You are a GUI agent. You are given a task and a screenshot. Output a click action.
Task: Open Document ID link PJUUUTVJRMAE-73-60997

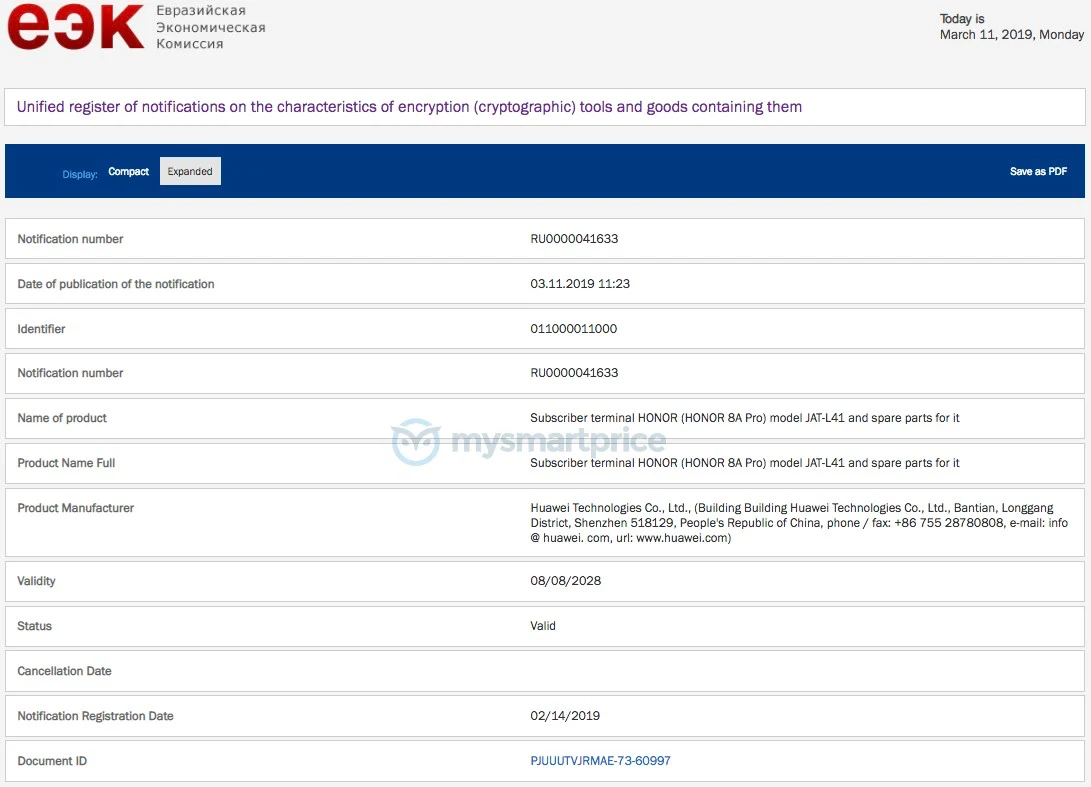(600, 761)
